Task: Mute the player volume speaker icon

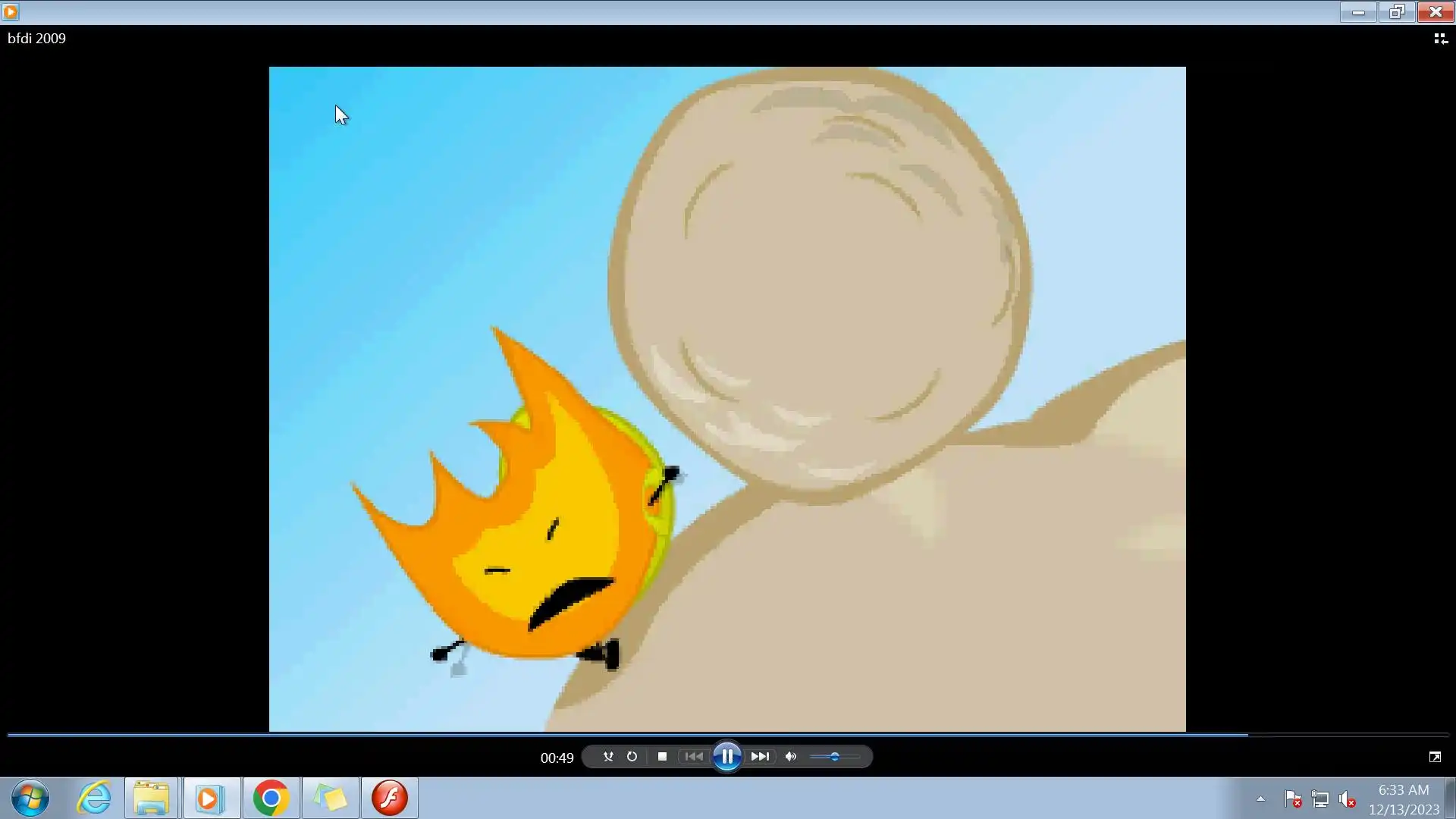Action: [791, 757]
